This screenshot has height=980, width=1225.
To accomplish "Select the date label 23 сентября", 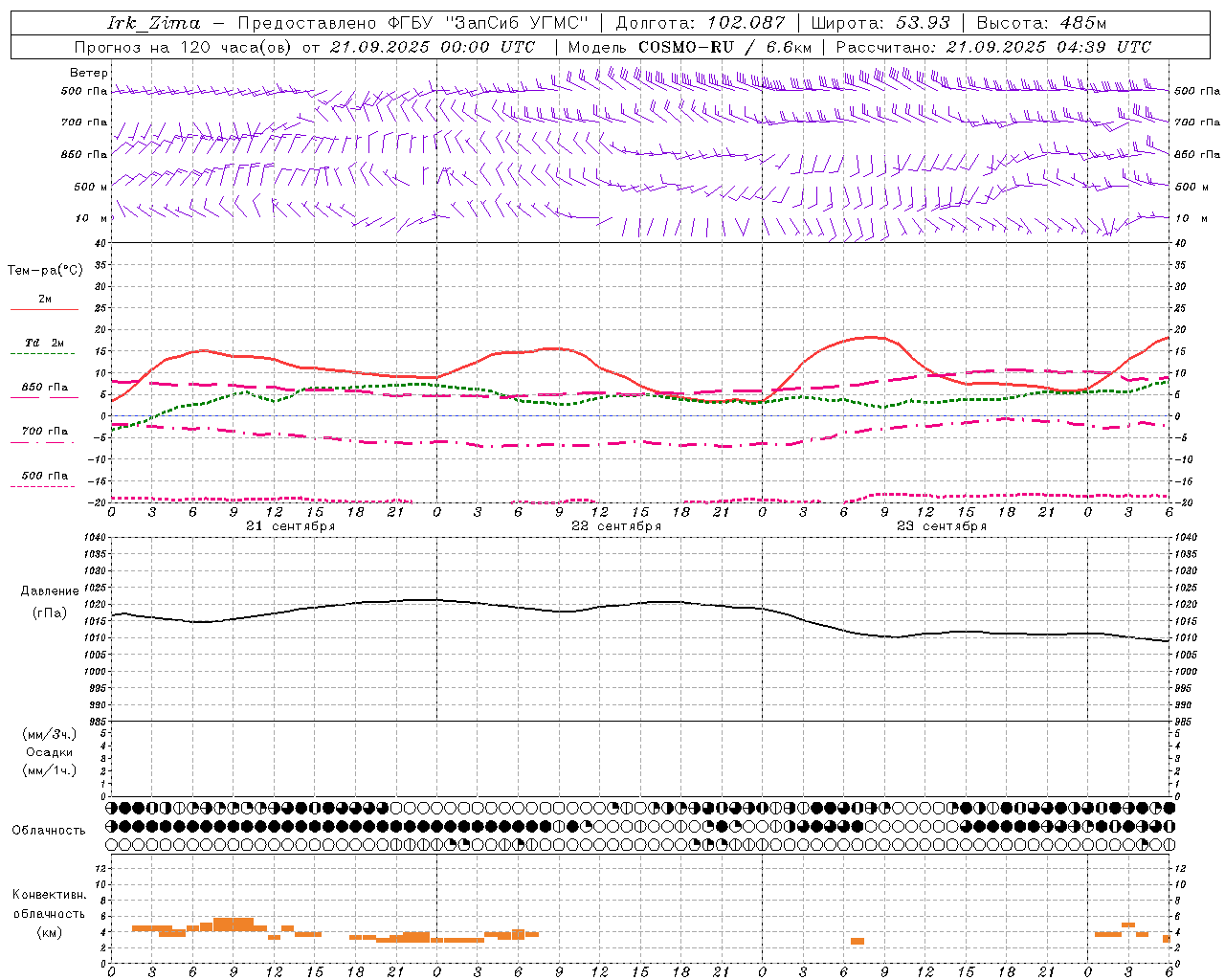I will point(942,526).
